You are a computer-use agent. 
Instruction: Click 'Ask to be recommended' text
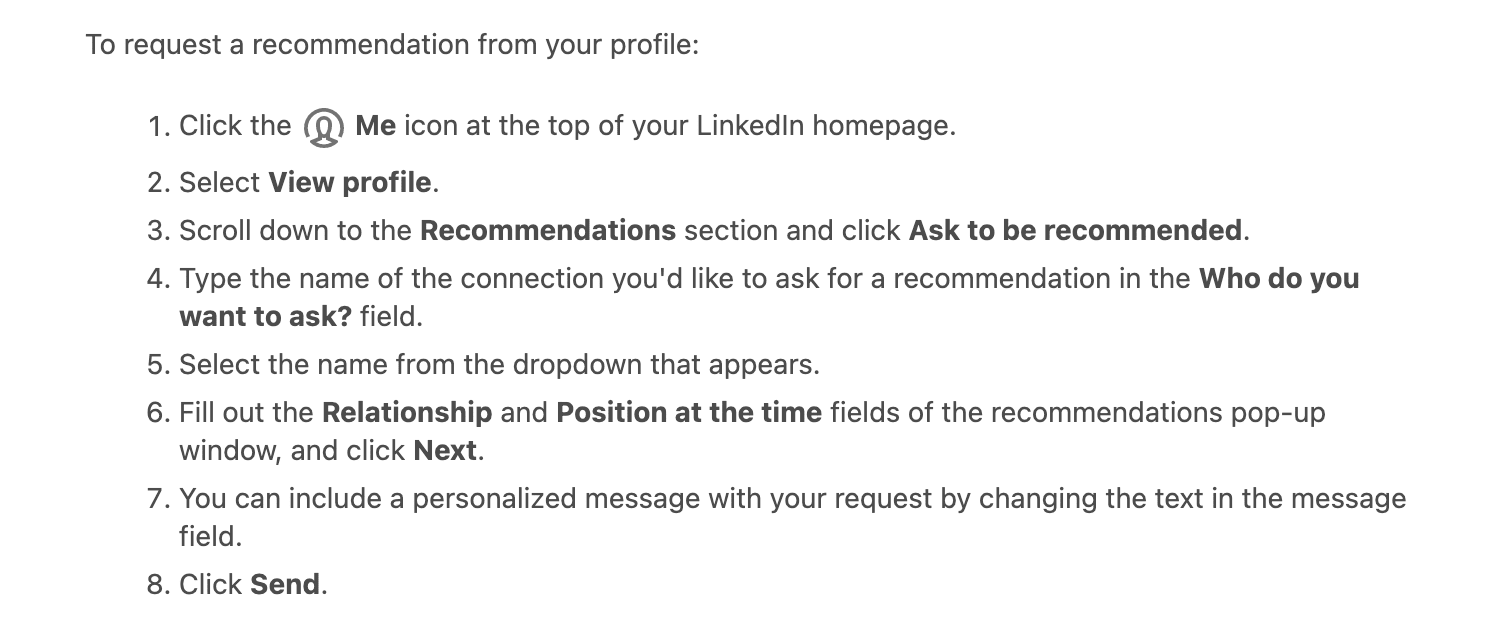point(1075,230)
